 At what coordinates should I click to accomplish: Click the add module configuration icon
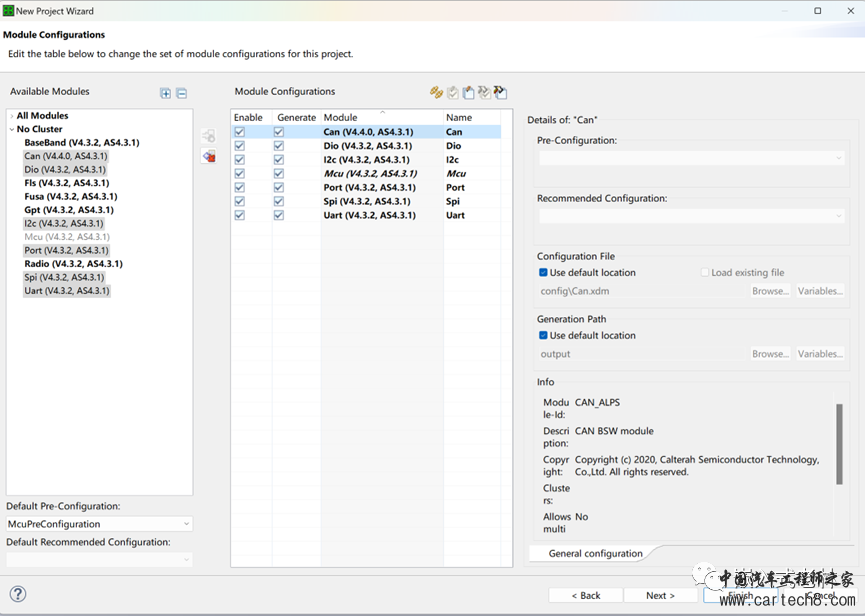point(208,135)
